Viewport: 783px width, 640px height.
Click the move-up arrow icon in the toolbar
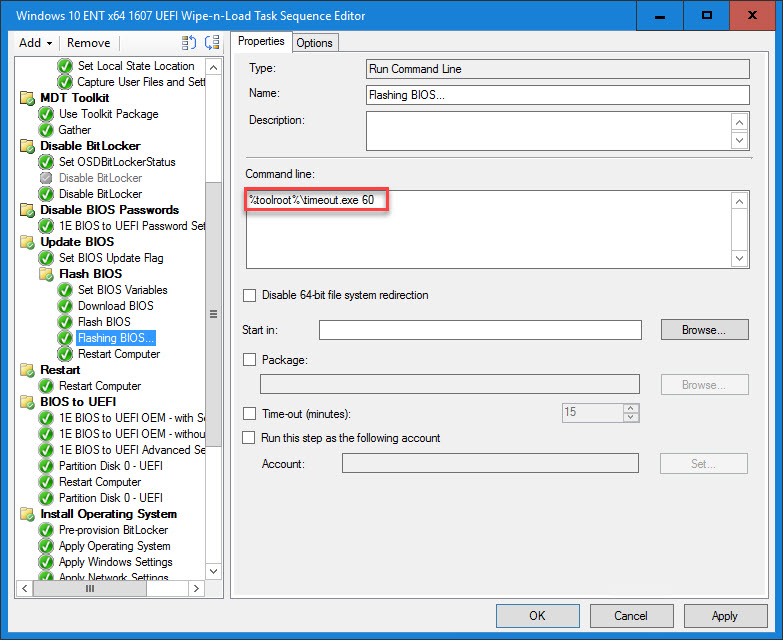pyautogui.click(x=189, y=43)
